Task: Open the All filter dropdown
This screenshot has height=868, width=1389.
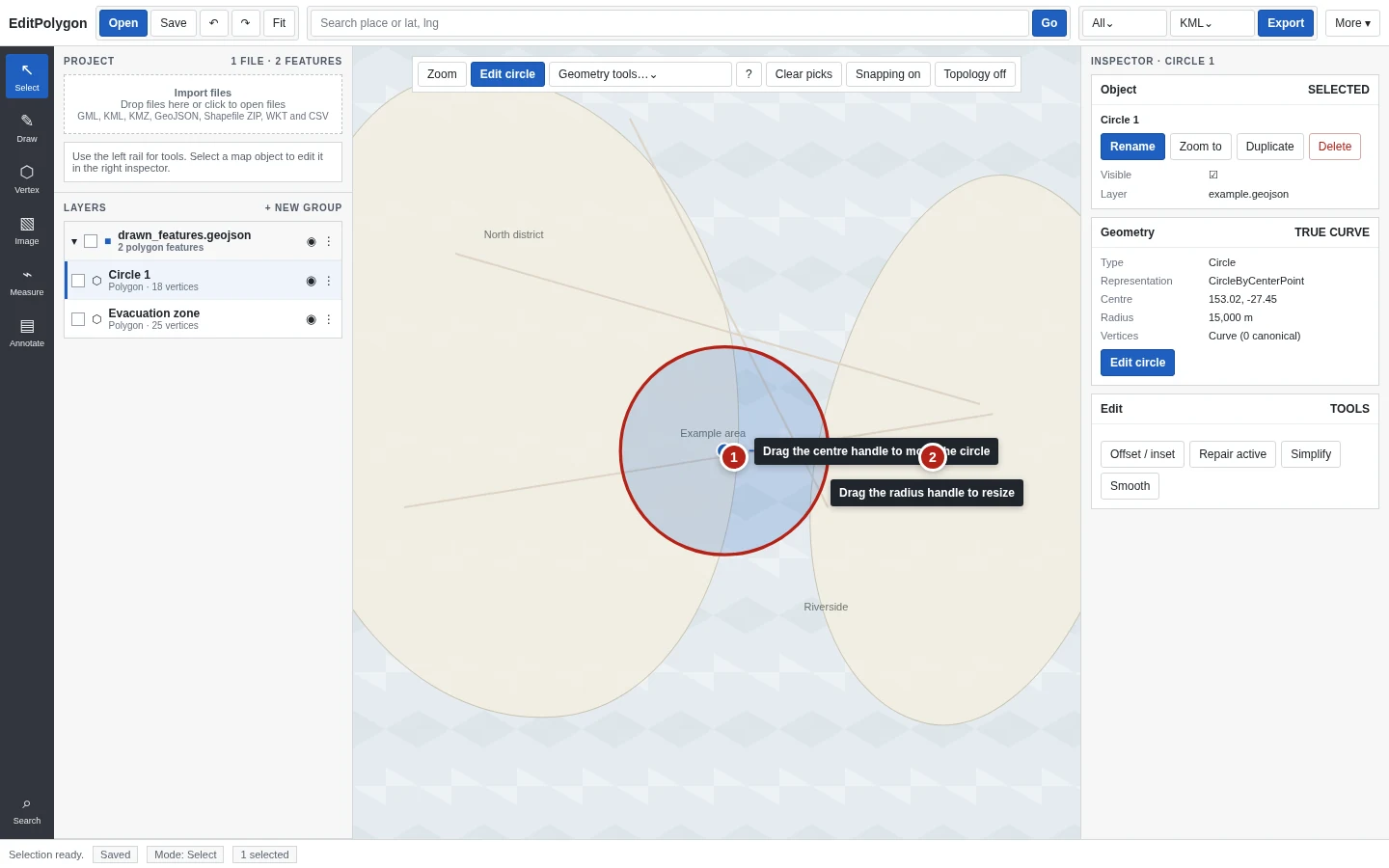Action: pyautogui.click(x=1125, y=23)
